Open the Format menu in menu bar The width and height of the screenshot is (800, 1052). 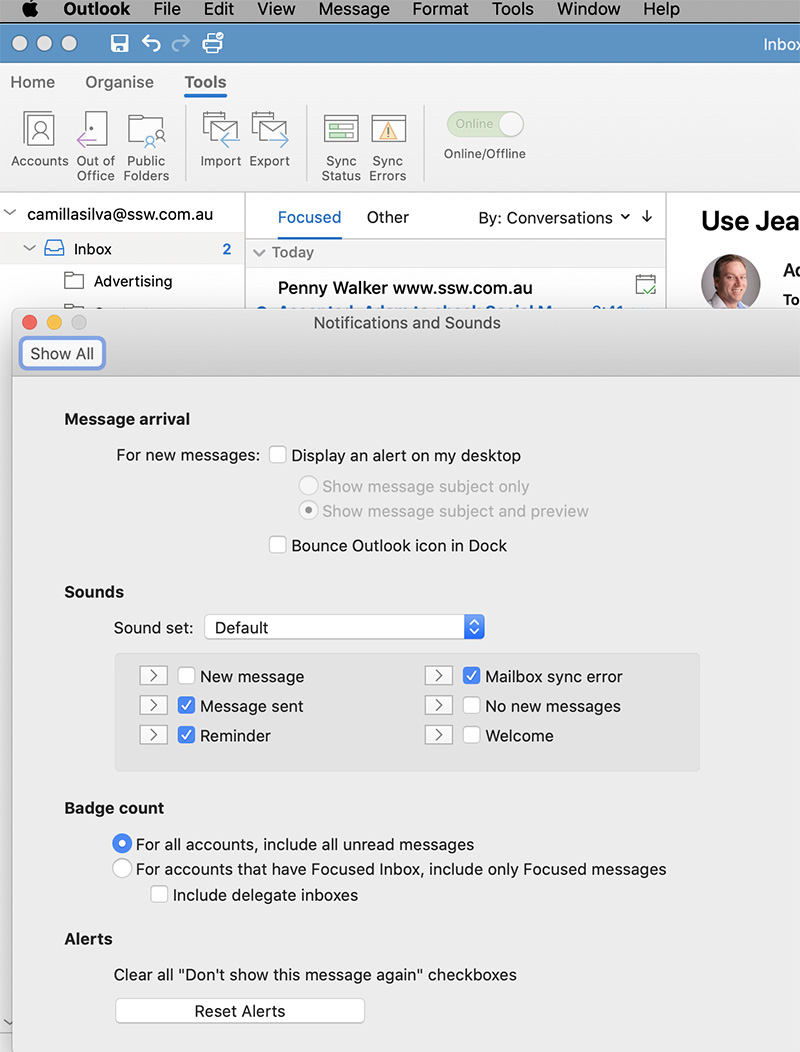pyautogui.click(x=440, y=9)
